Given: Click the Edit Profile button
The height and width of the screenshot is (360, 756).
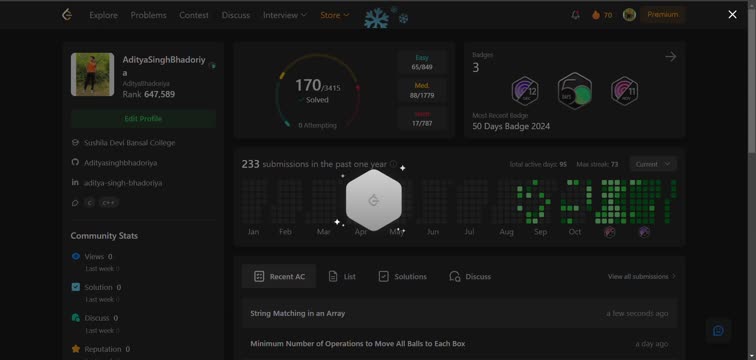Looking at the screenshot, I should click(x=143, y=119).
